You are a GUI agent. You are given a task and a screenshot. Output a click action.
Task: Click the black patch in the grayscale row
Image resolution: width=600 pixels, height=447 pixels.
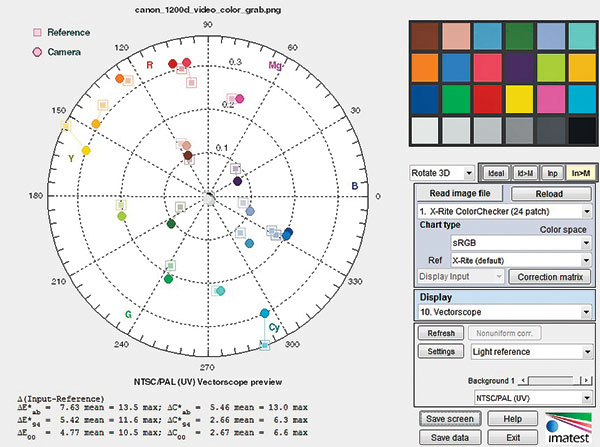pos(582,131)
